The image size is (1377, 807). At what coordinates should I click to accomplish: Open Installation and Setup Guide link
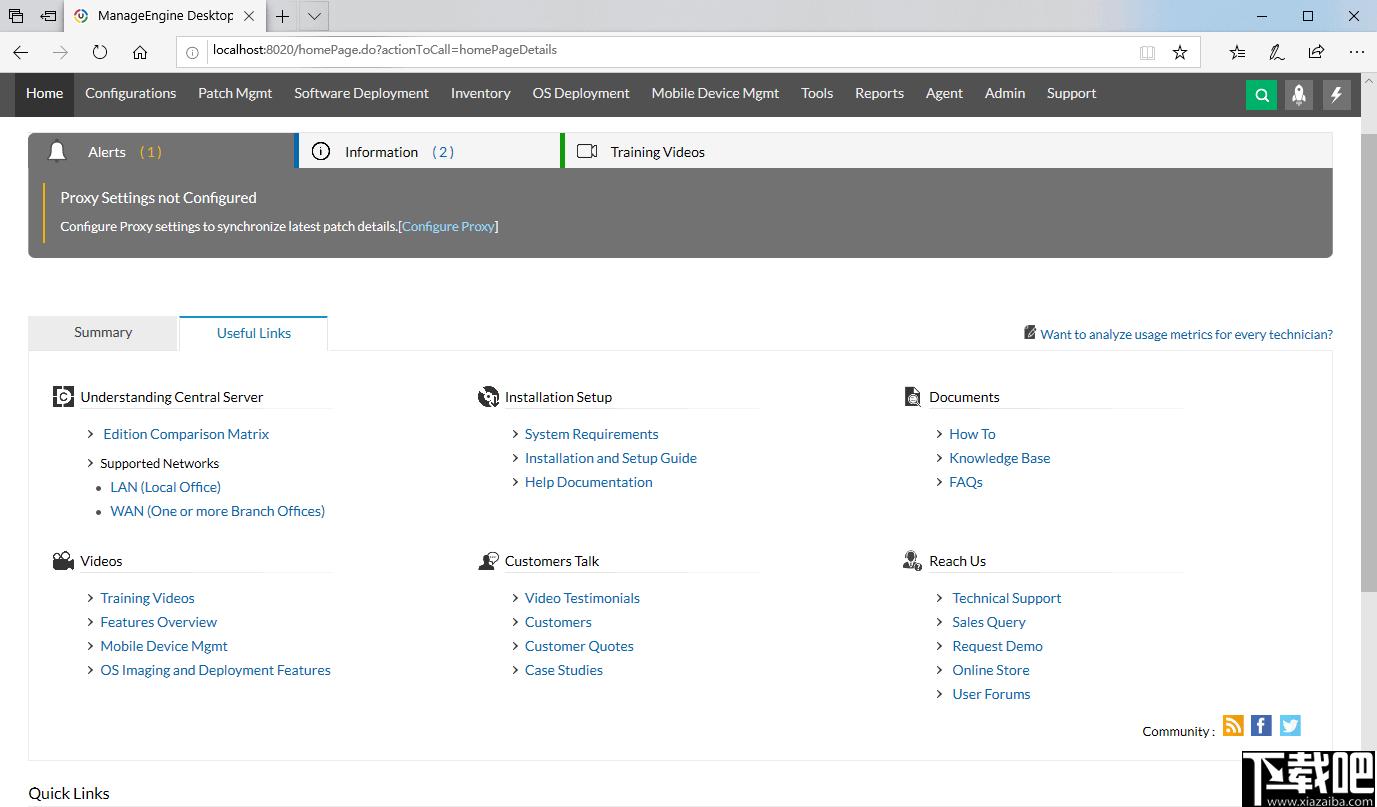pos(611,458)
